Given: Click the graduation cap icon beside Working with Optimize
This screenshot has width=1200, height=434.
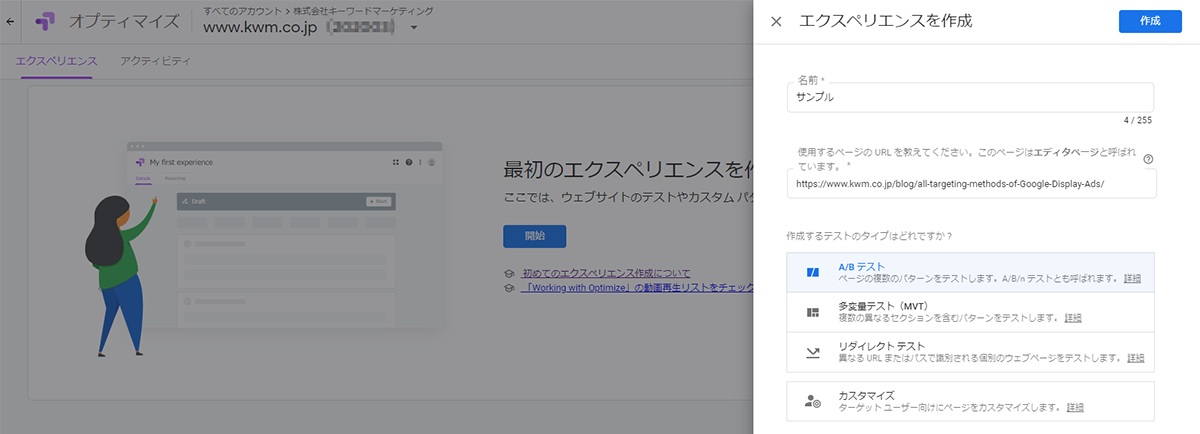Looking at the screenshot, I should click(x=510, y=287).
